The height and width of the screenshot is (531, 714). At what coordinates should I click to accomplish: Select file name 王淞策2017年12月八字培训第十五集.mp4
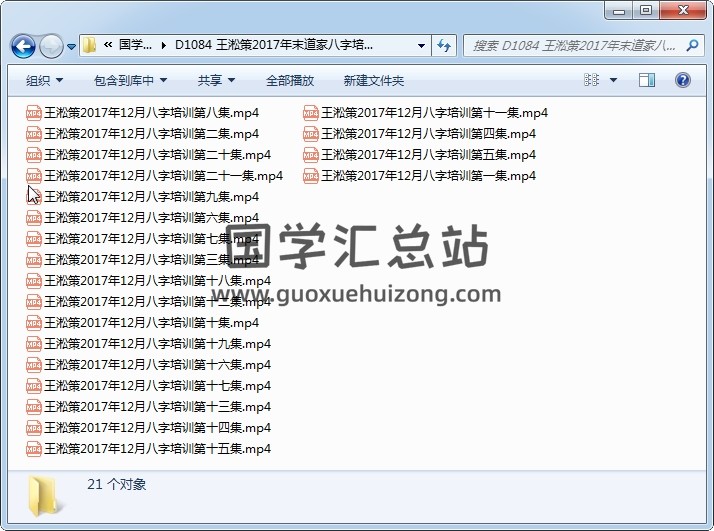point(158,449)
